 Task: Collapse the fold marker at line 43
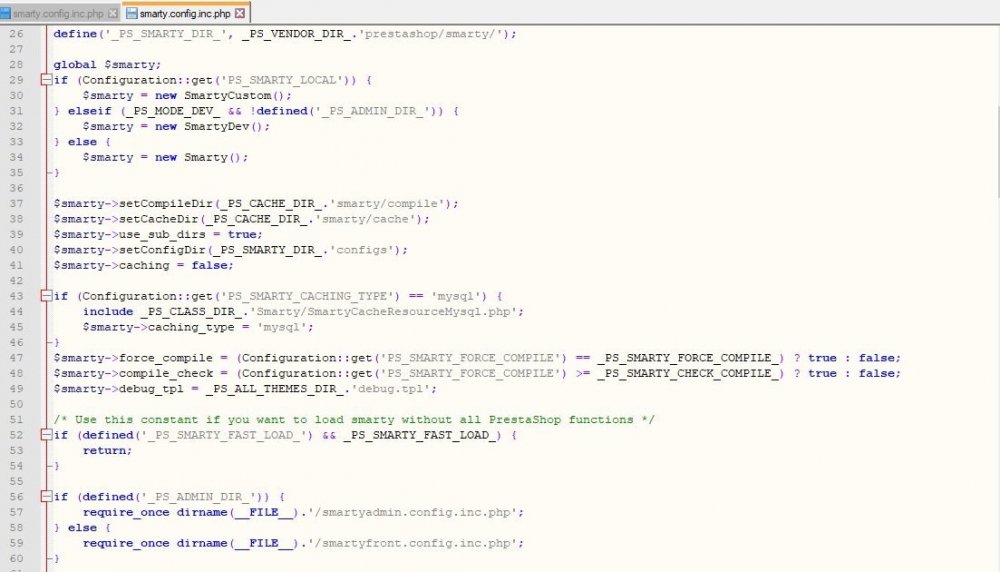tap(46, 296)
